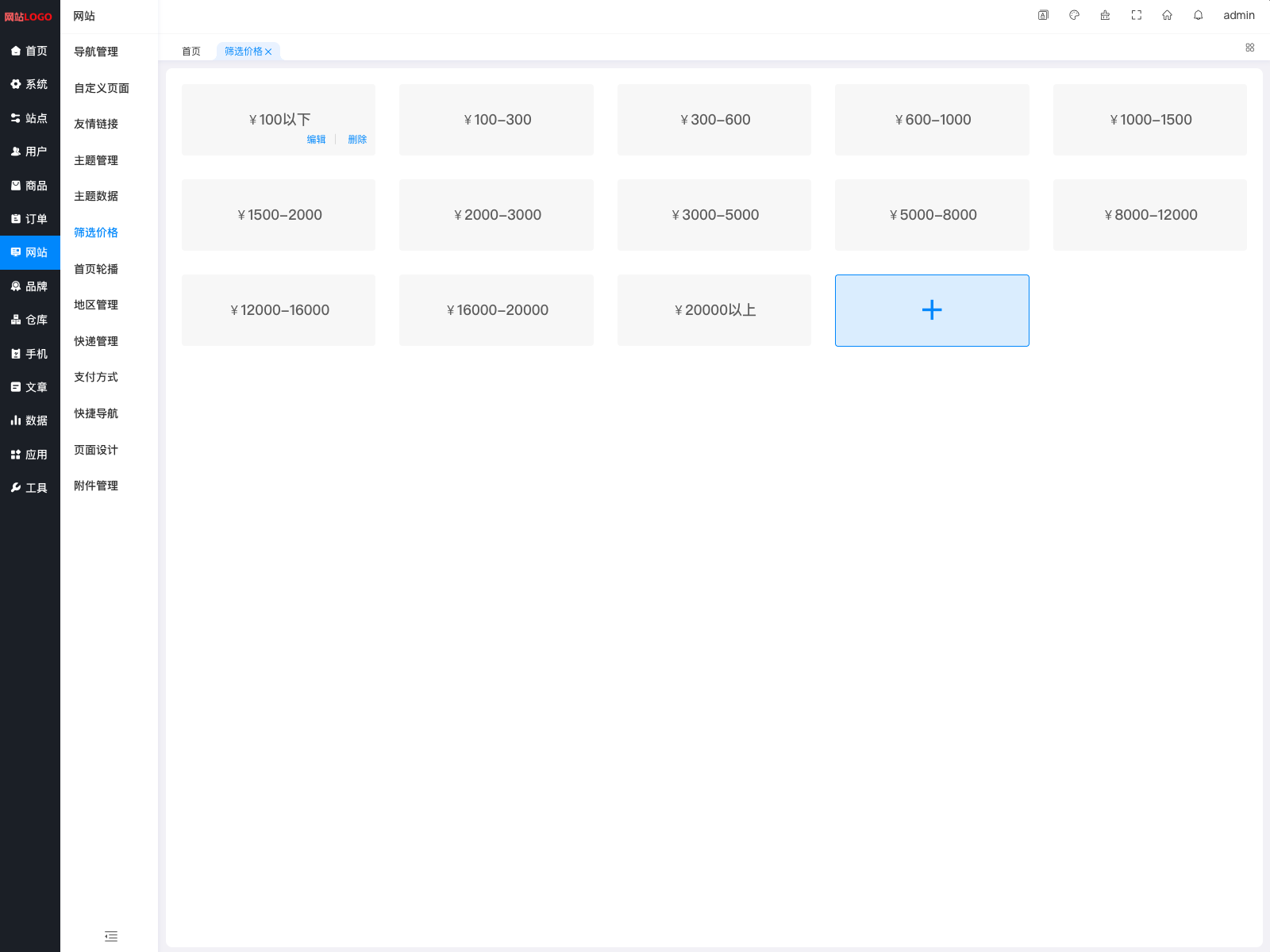Click the language translation icon in header
Viewport: 1270px width, 952px height.
coord(1043,15)
